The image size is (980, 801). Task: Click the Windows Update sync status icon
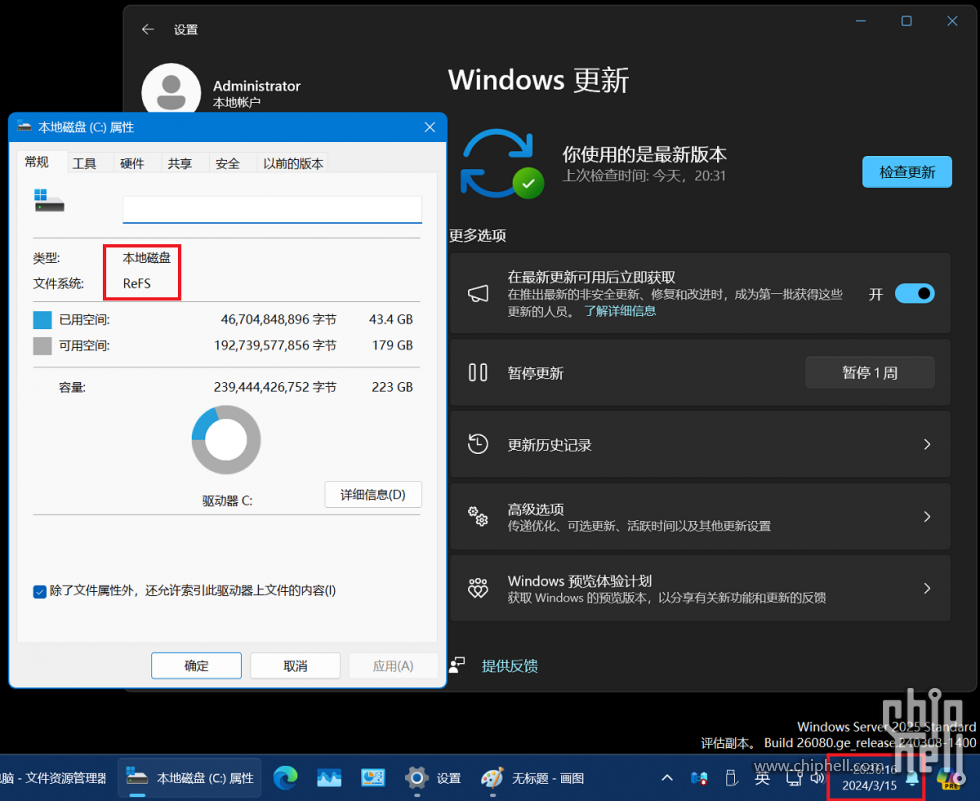coord(502,164)
